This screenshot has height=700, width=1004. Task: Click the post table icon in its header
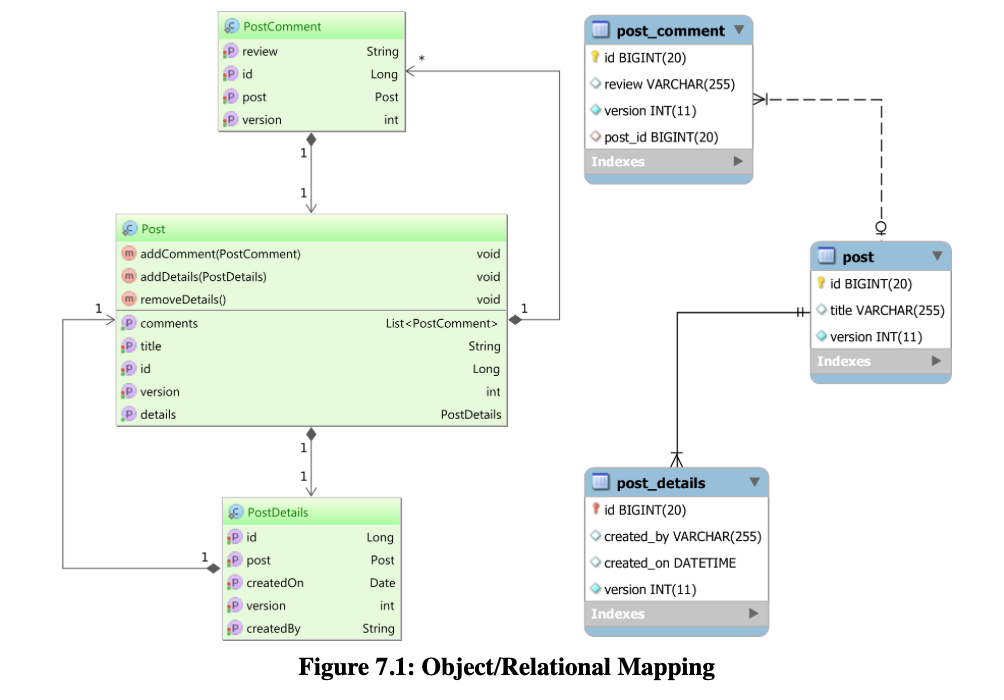click(x=827, y=256)
